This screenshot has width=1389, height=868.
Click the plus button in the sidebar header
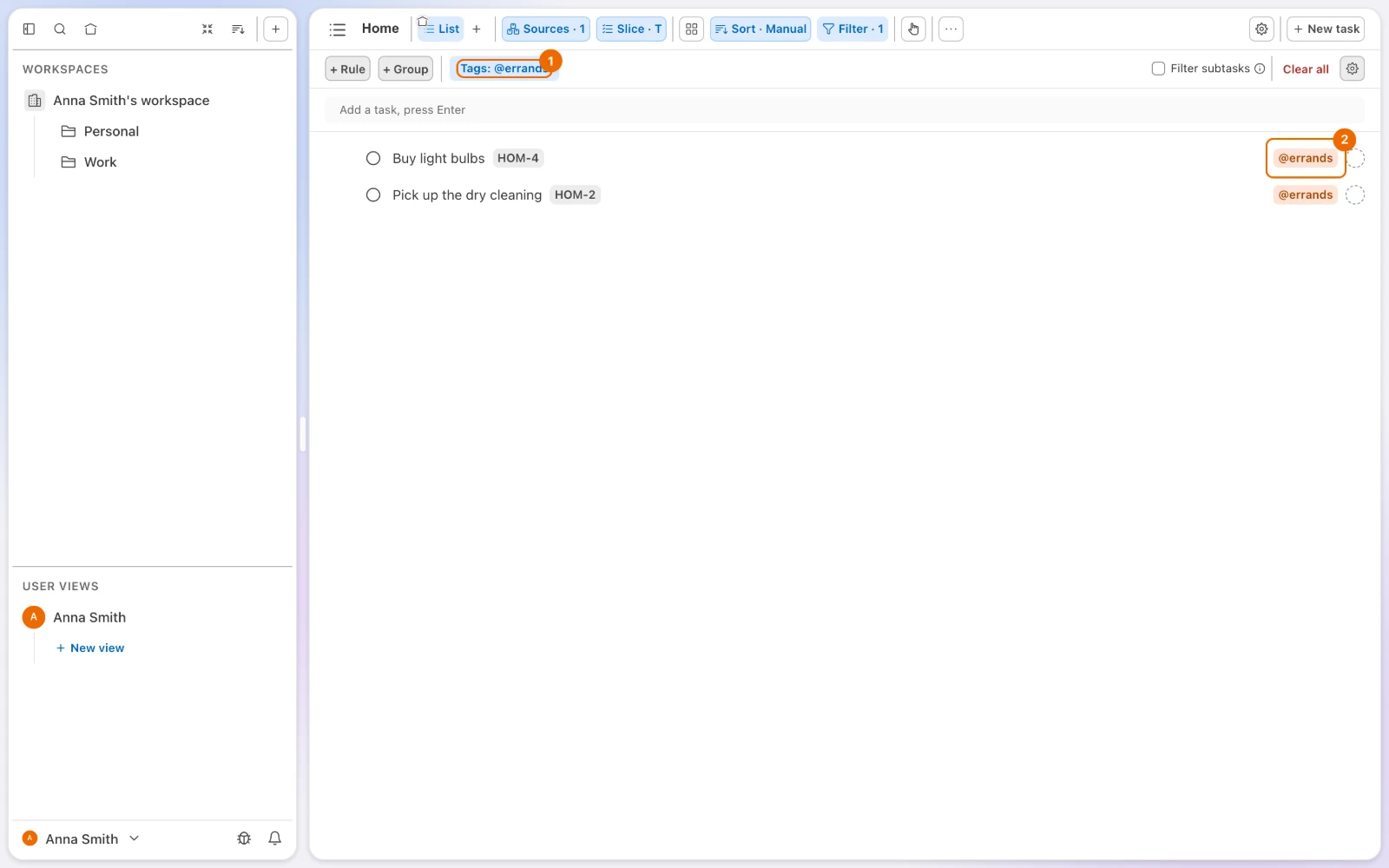pyautogui.click(x=275, y=29)
